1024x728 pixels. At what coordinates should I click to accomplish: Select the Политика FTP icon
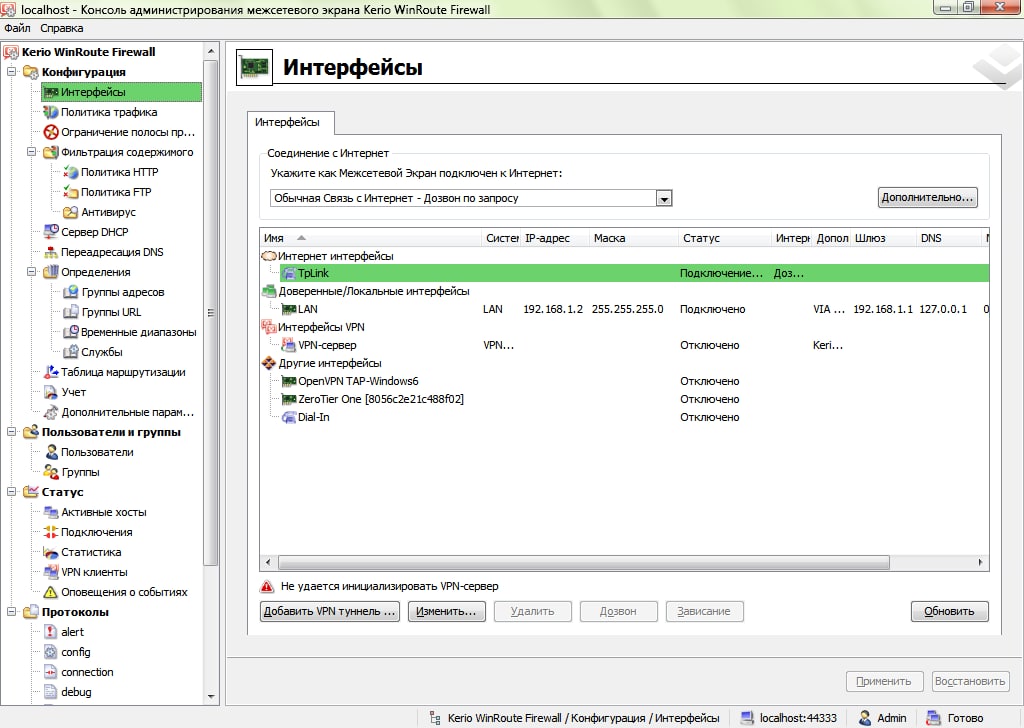71,193
